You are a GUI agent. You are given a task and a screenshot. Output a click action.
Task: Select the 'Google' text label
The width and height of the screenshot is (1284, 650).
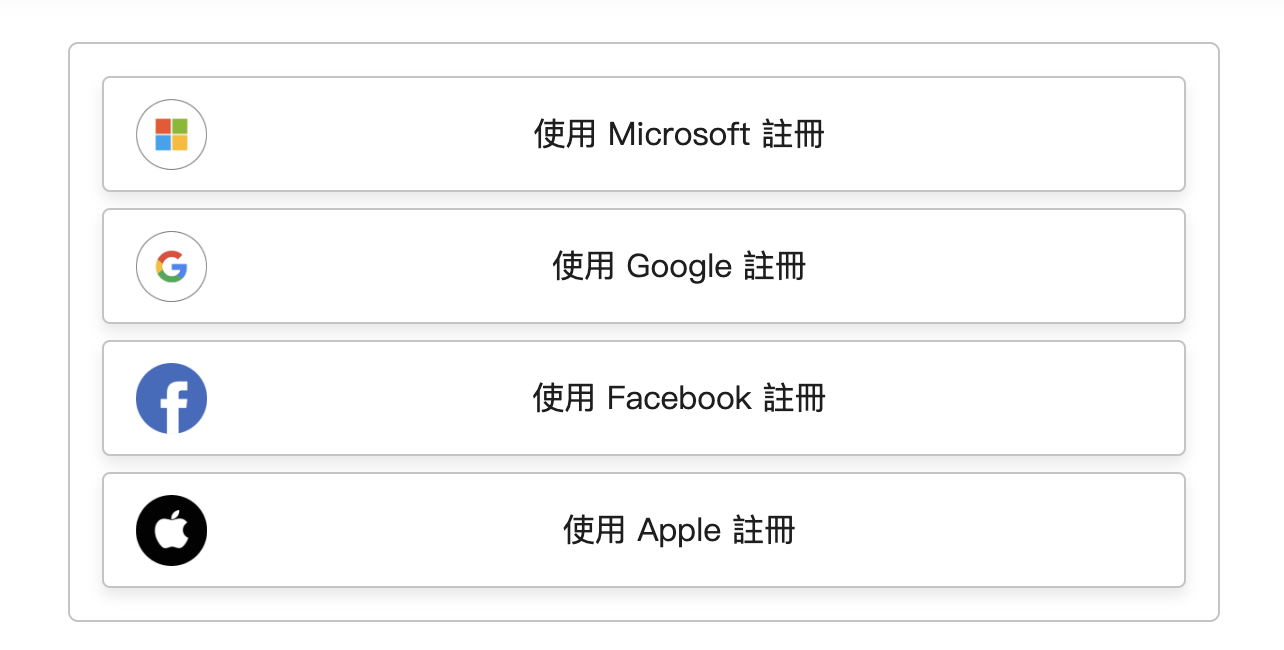(679, 267)
